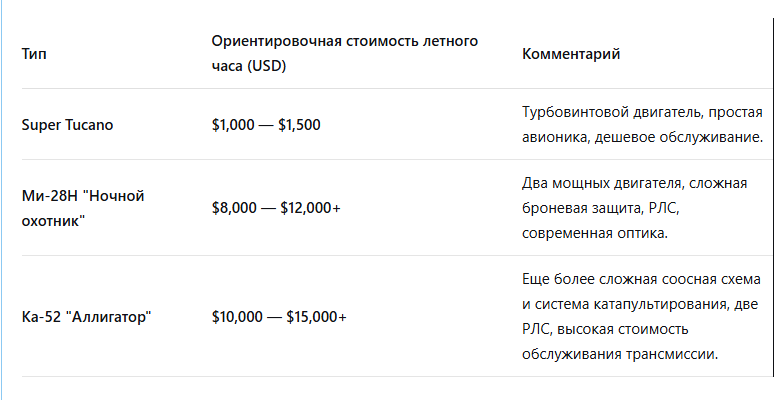Click the "Комментарий" column header

click(571, 54)
